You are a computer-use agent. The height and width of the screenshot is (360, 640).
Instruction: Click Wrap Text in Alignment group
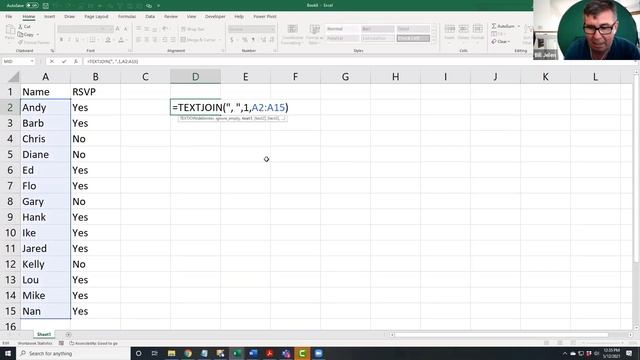click(x=192, y=29)
